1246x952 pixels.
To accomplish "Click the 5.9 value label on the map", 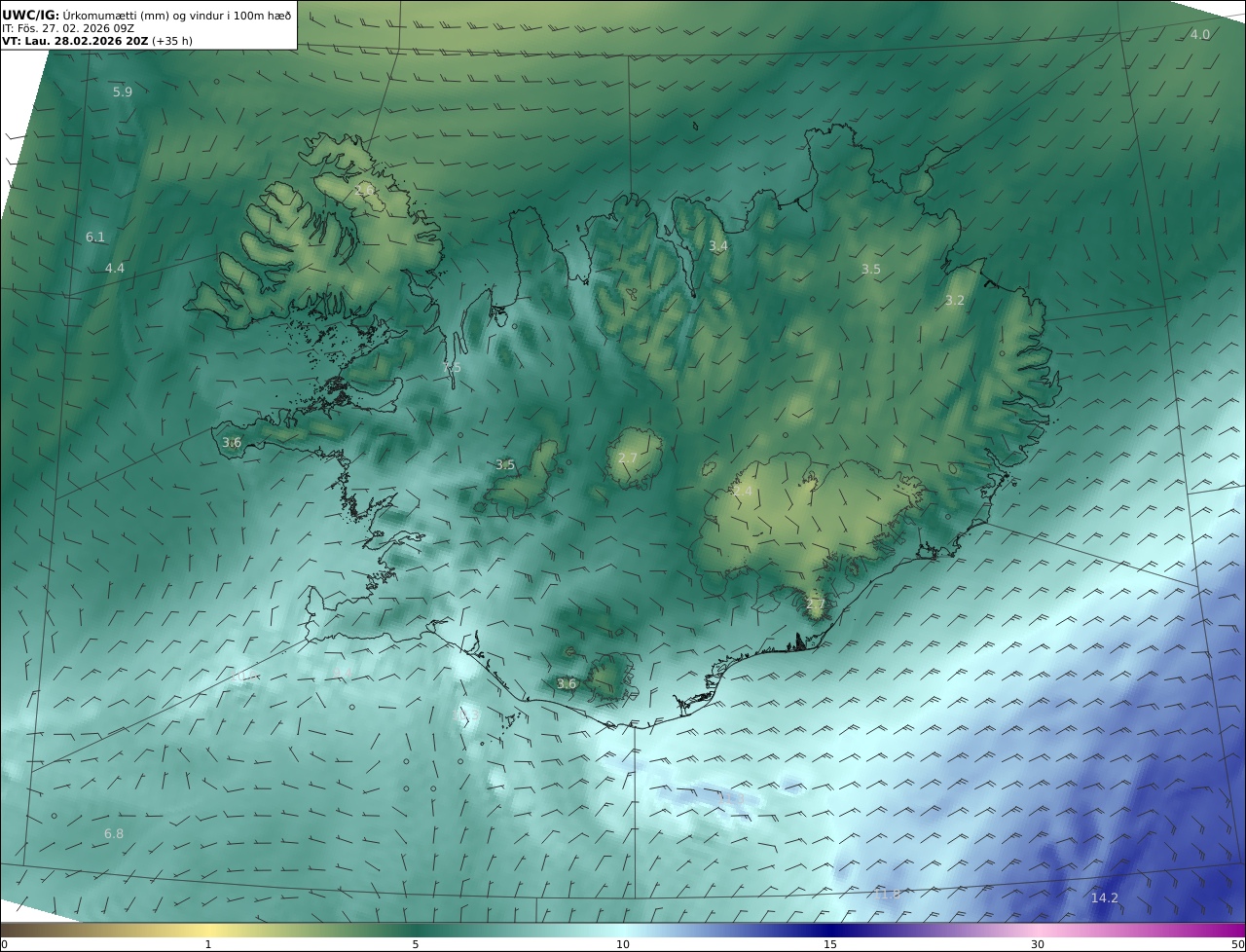I will pos(123,92).
